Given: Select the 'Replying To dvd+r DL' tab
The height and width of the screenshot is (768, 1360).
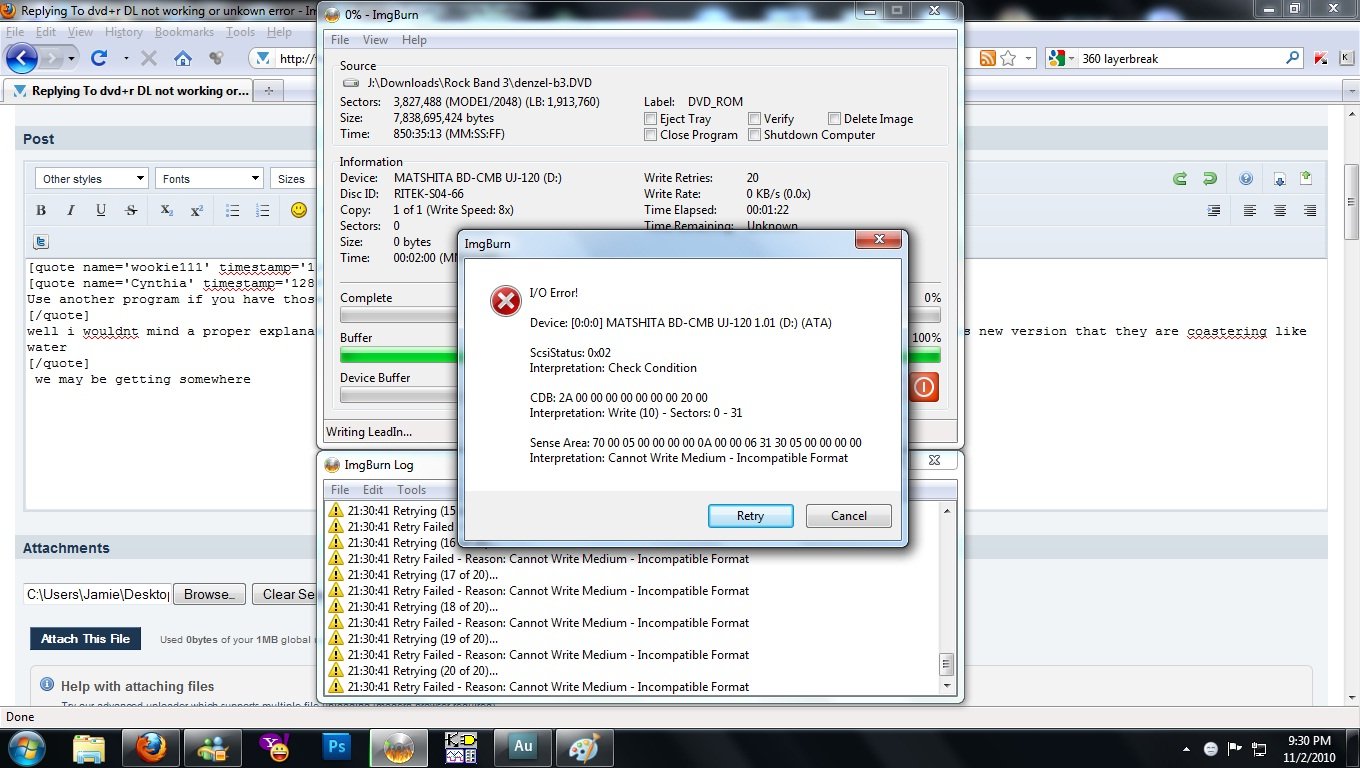Looking at the screenshot, I should [129, 91].
